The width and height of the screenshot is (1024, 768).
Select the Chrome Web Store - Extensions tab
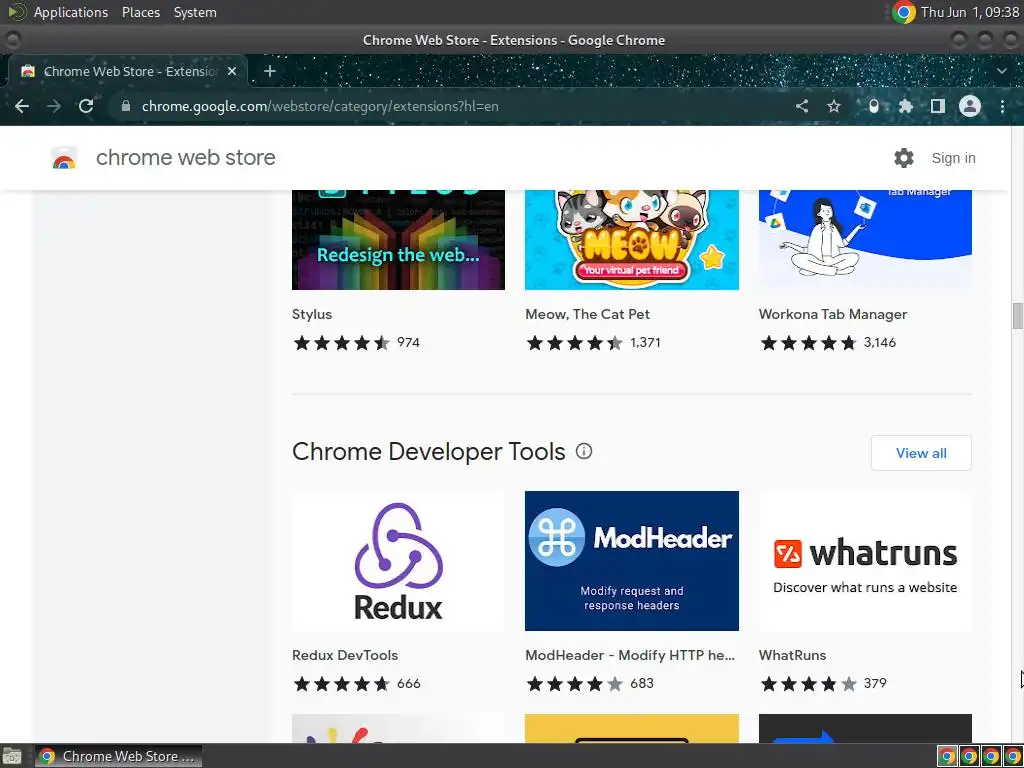128,71
